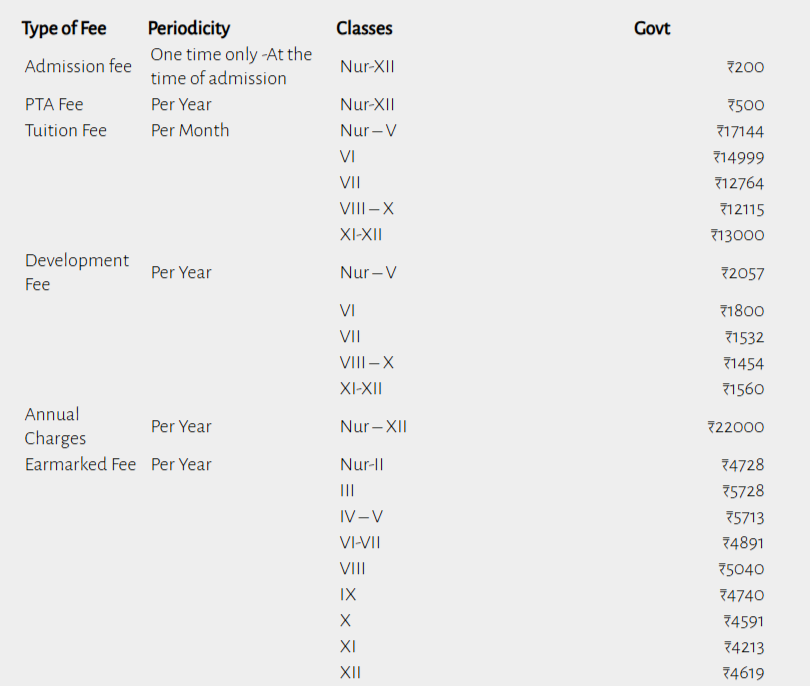Click the ₹200 admission fee value
The image size is (810, 686).
[x=745, y=67]
